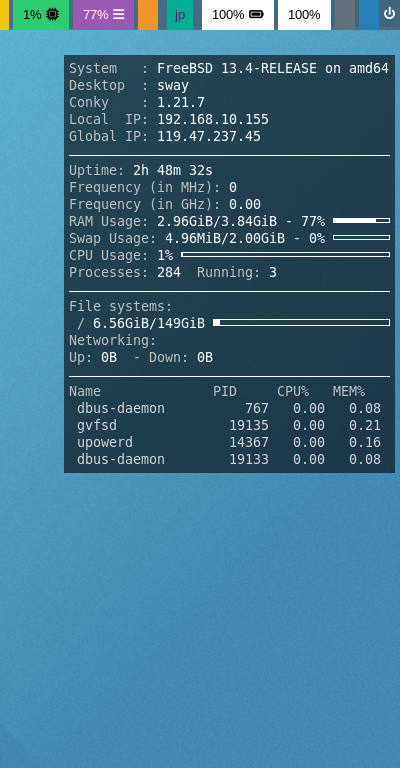Click the purple 77% memory module
Image resolution: width=400 pixels, height=768 pixels.
pos(103,15)
